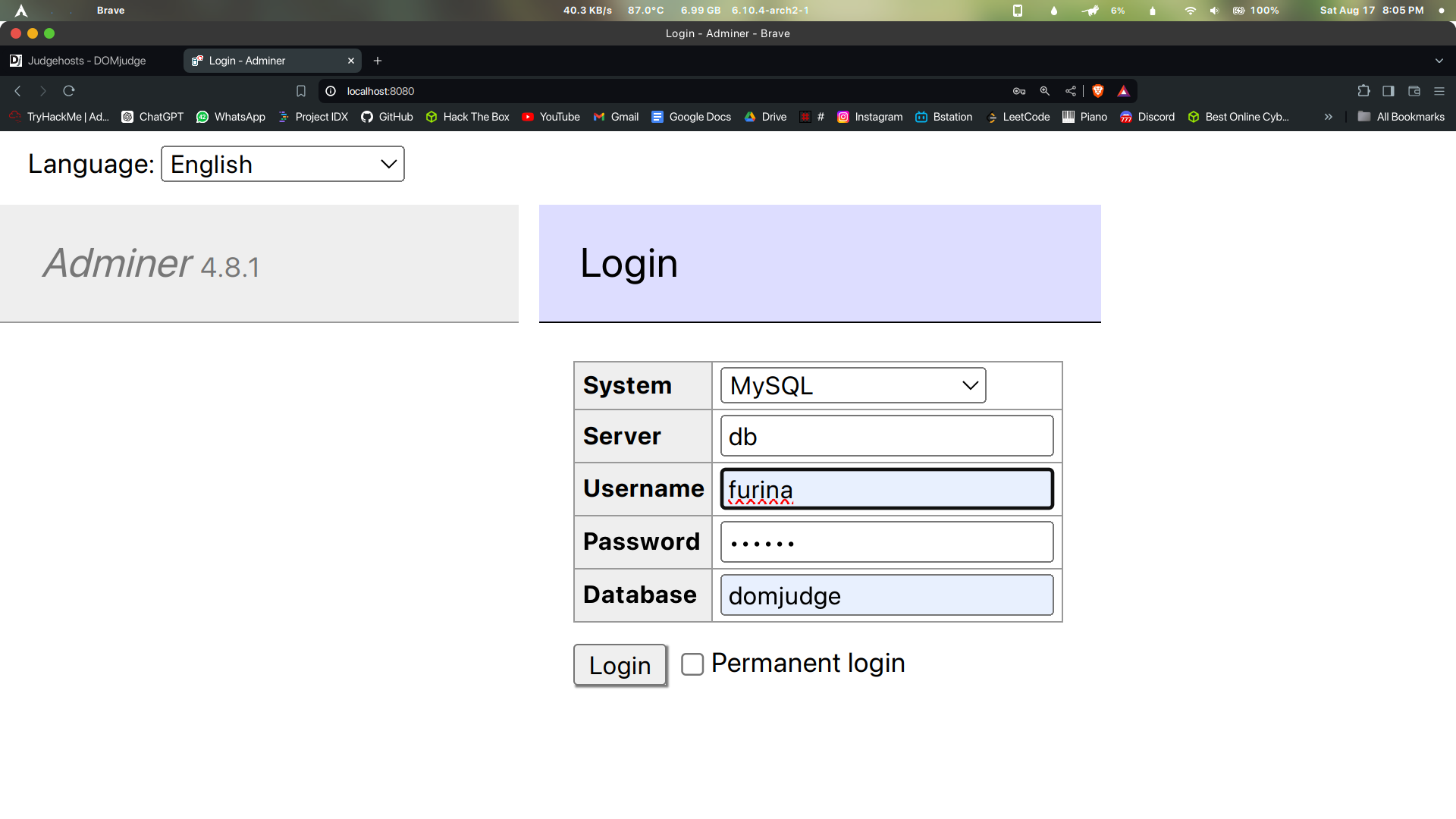Open the Project IDX bookmark
The image size is (1456, 819).
tap(312, 117)
